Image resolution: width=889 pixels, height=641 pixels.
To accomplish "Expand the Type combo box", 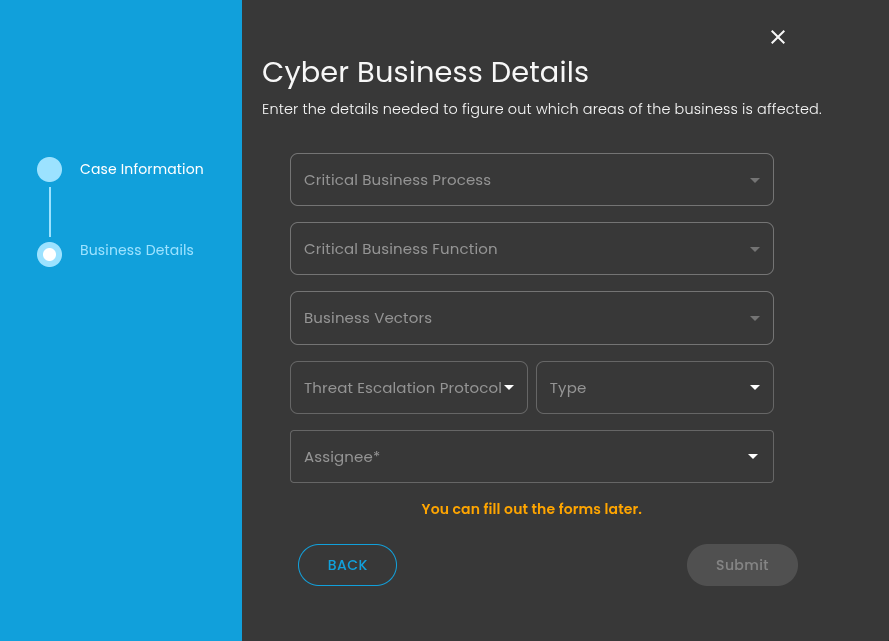I will click(640, 388).
